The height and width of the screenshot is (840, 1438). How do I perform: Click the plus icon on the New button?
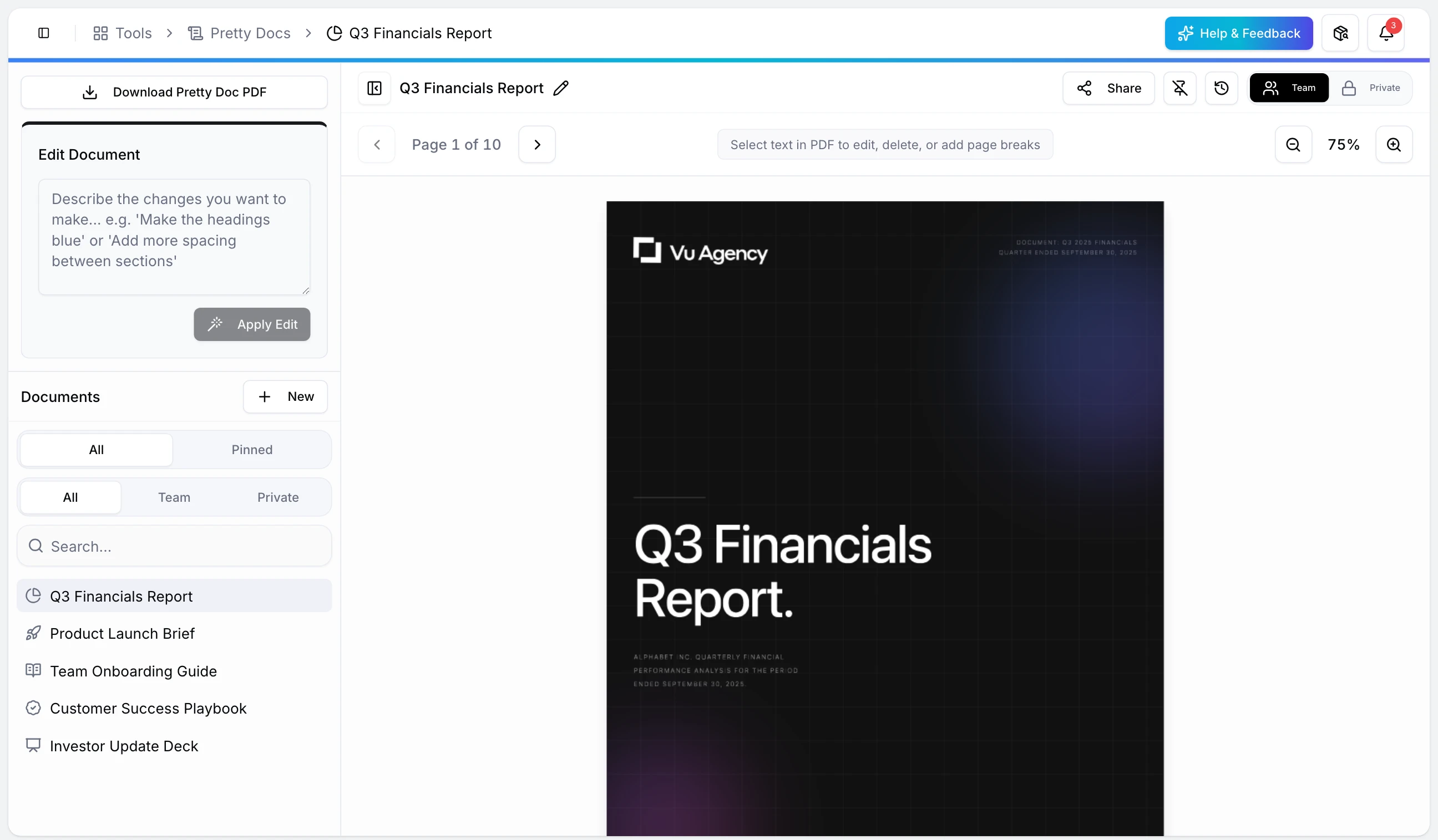pyautogui.click(x=264, y=396)
